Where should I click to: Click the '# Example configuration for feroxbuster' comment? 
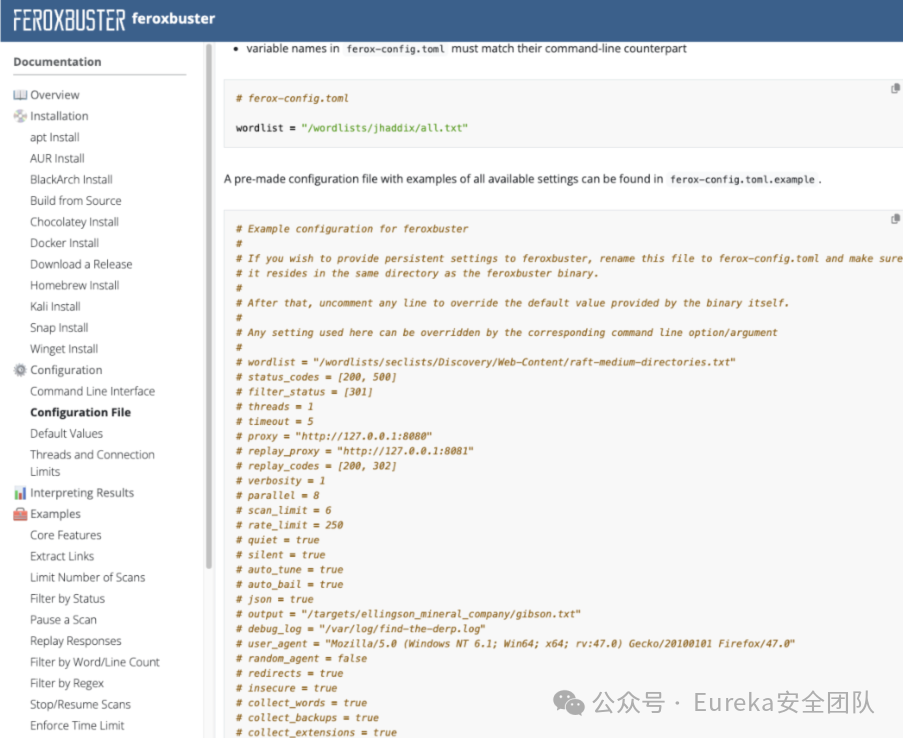tap(352, 229)
